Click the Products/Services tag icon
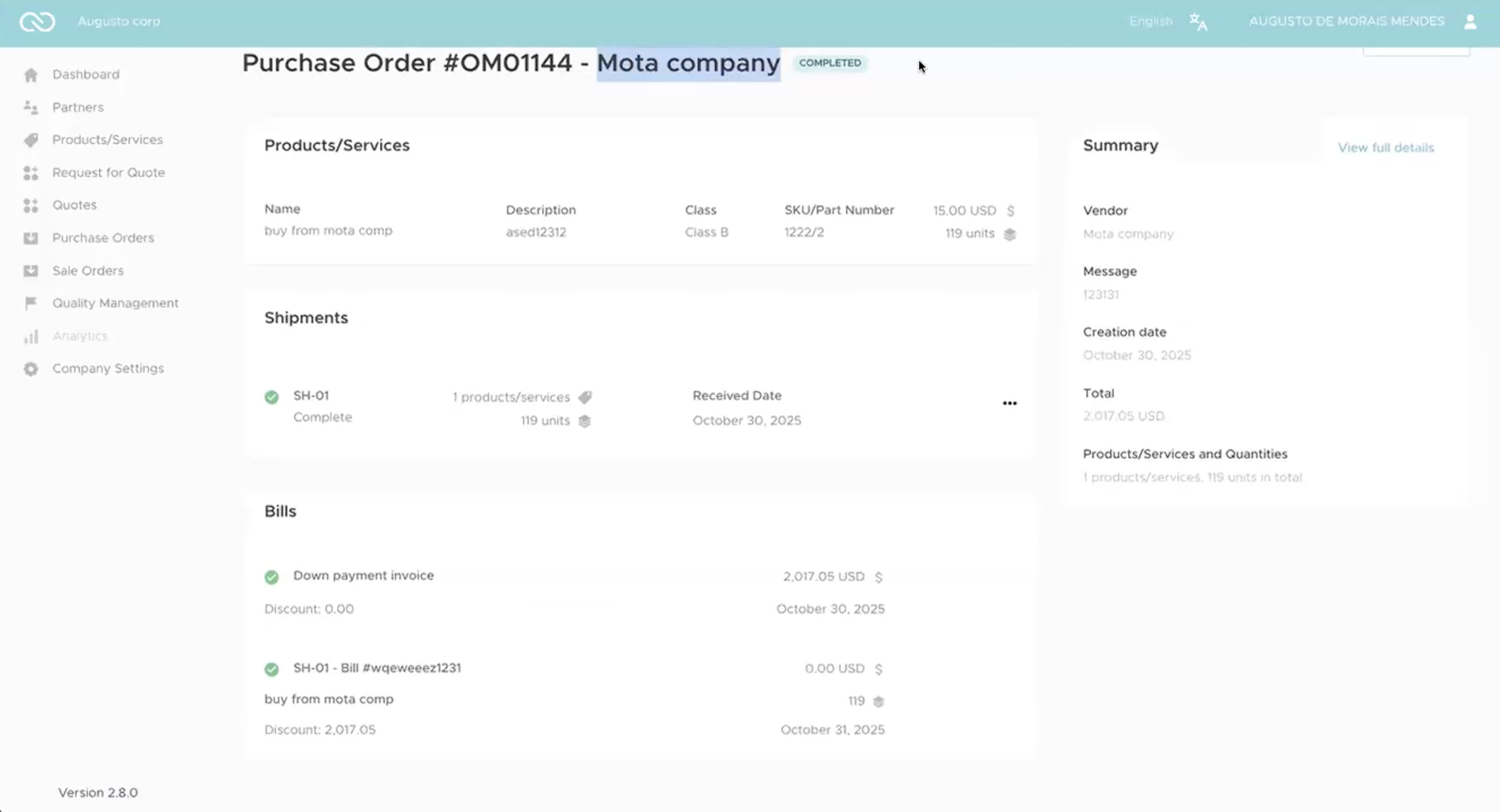1500x812 pixels. click(31, 140)
